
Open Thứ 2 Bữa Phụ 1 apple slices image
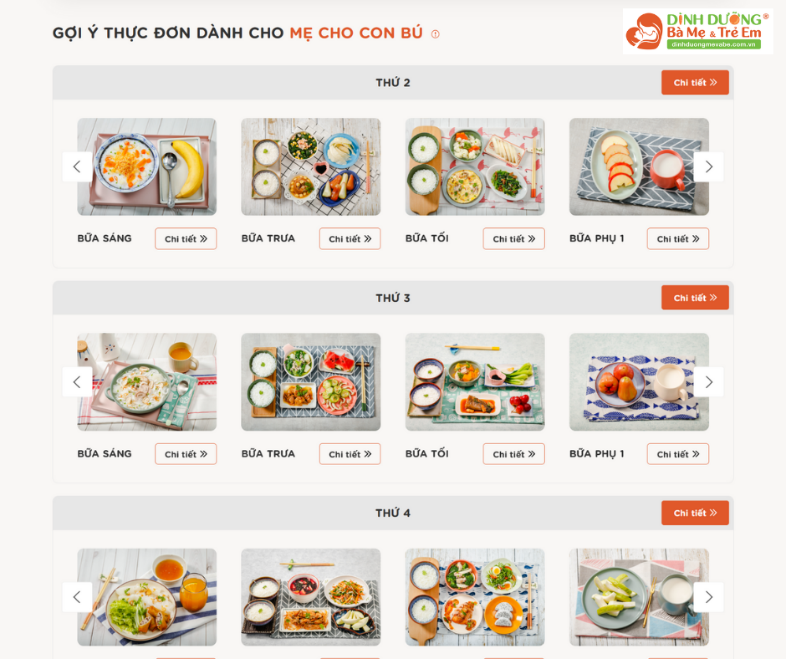(639, 167)
